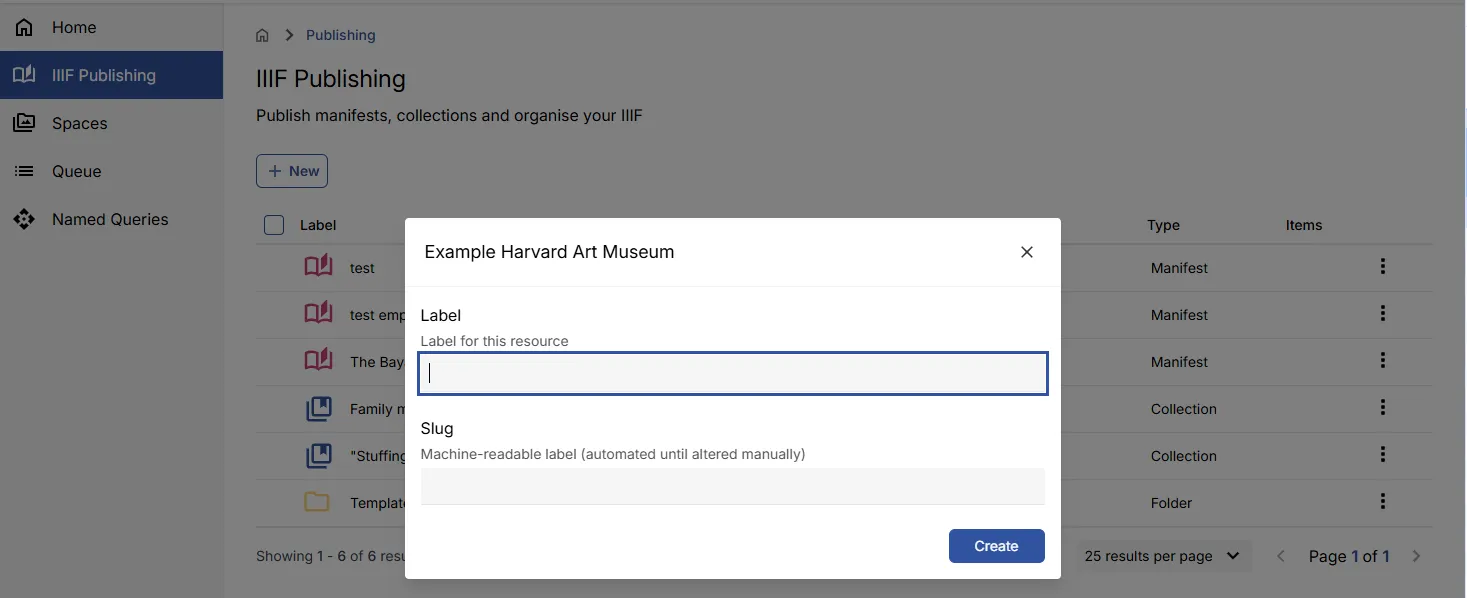
Task: Open the 25 results per page dropdown
Action: coord(1163,555)
